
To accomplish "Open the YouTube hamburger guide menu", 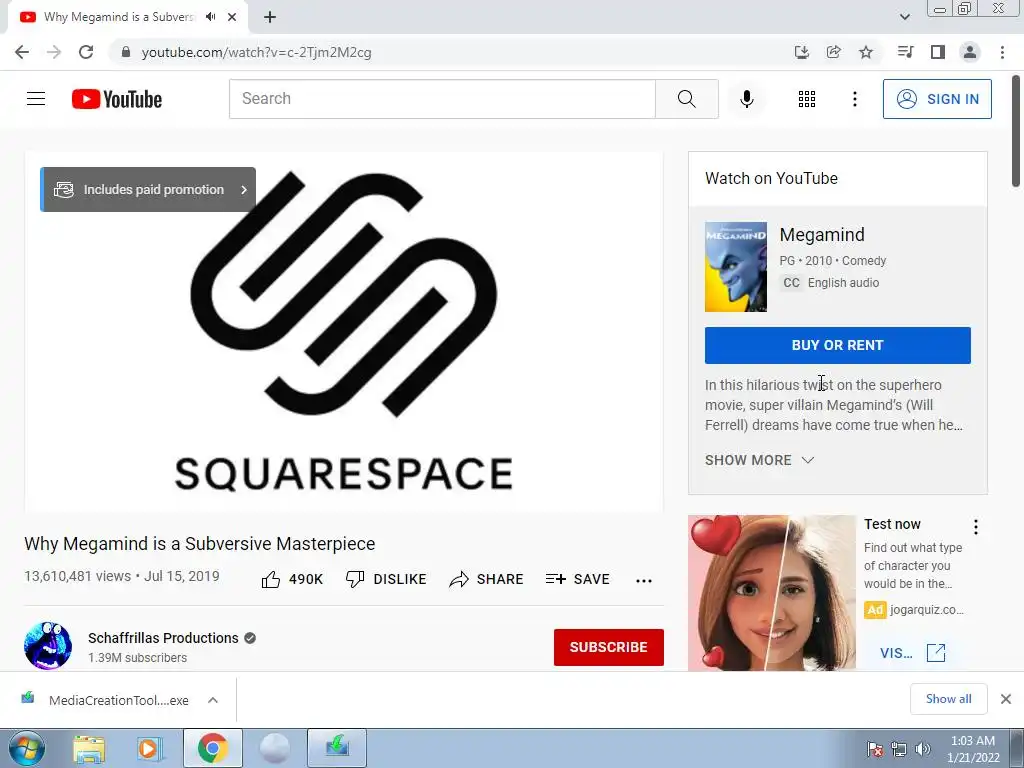I will coord(36,99).
